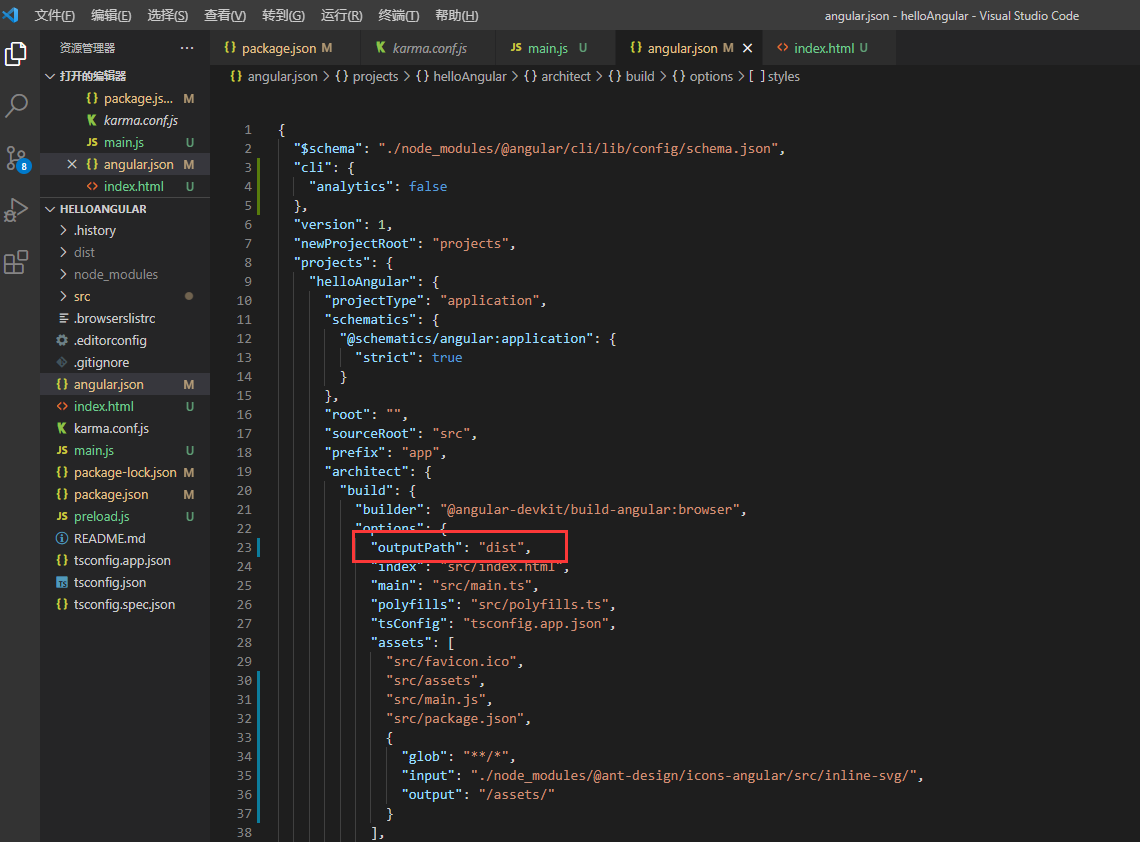Open index.html in the HELLOANGULAR file tree

click(125, 406)
